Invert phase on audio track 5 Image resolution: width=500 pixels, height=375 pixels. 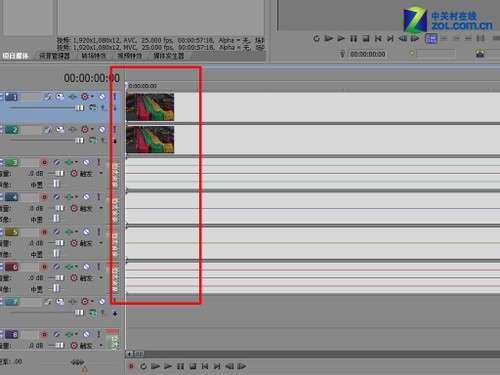click(x=57, y=232)
